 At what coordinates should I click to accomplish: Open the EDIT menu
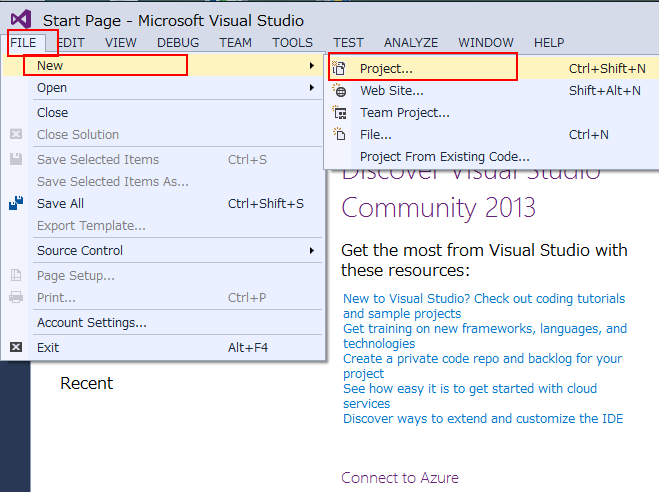pos(70,42)
